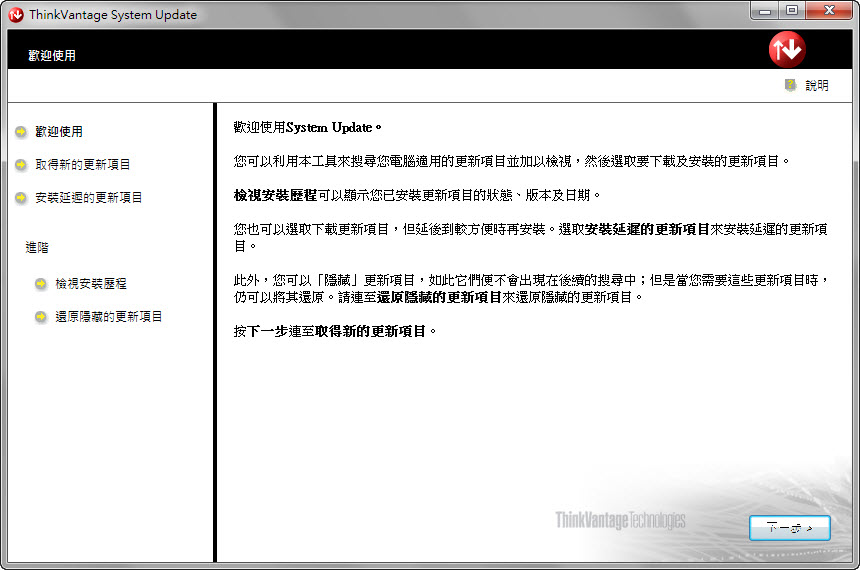Click the arrow icon beside 安裝延遲的更新項目

tap(21, 197)
